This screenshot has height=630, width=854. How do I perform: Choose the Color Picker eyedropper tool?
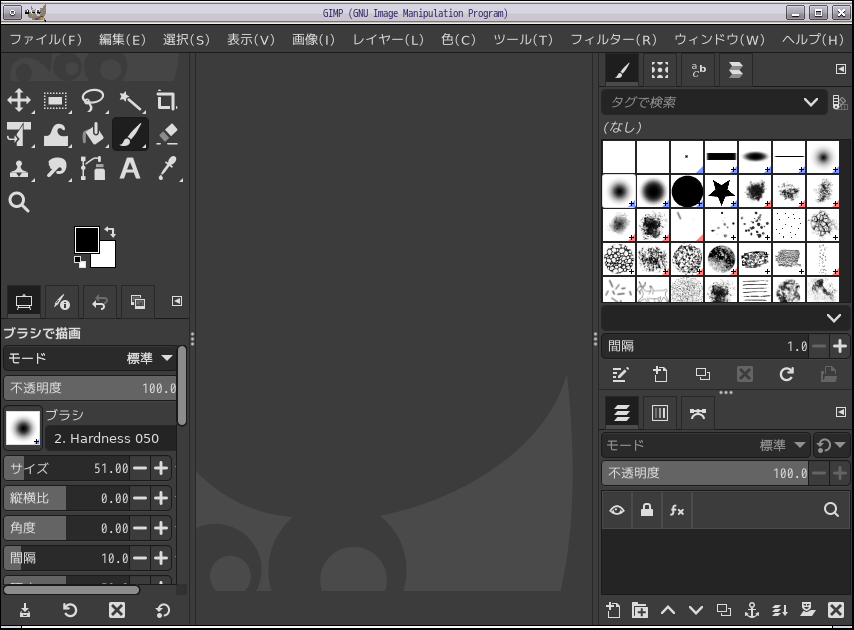click(x=166, y=168)
